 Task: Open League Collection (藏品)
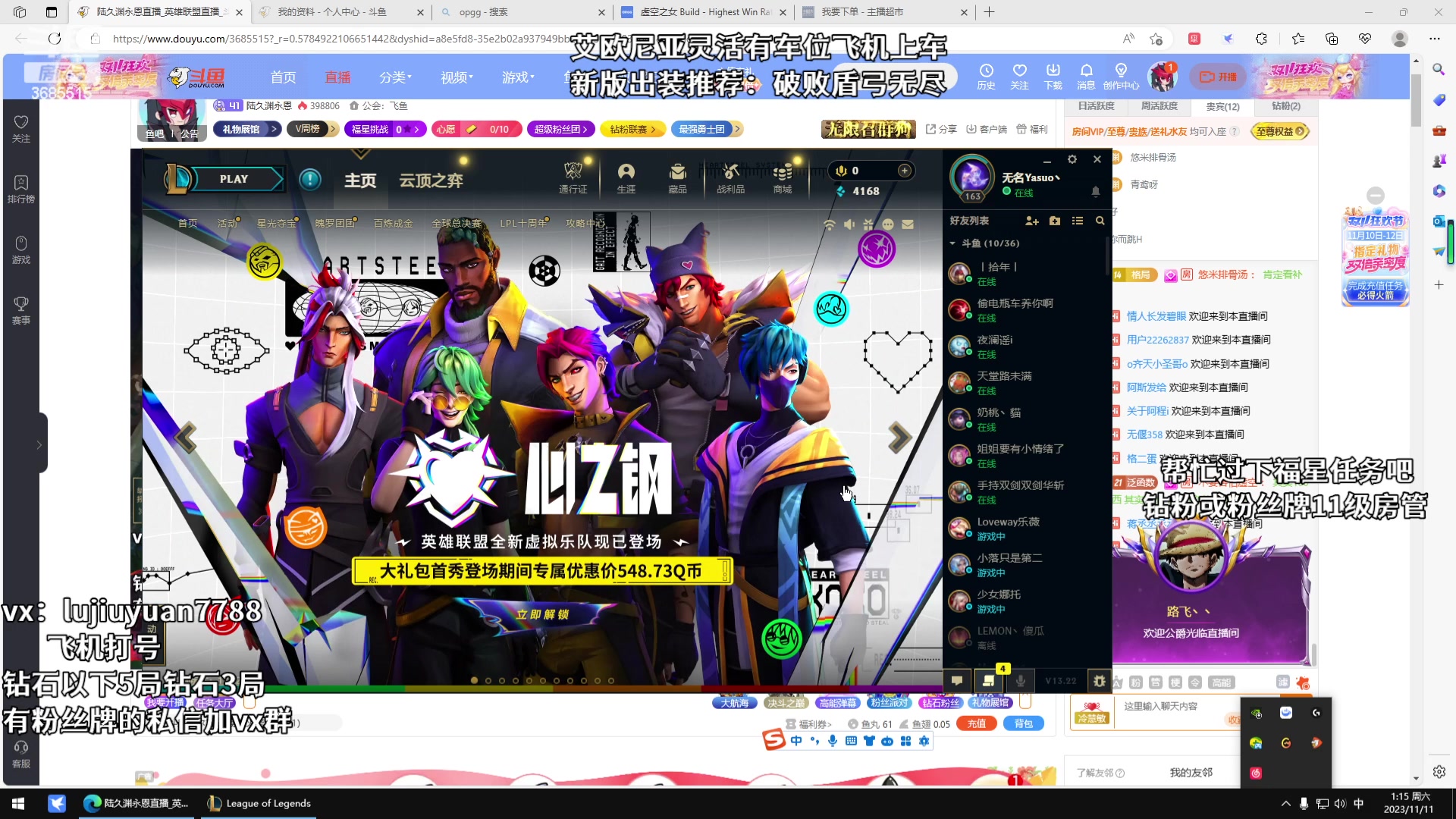point(677,178)
